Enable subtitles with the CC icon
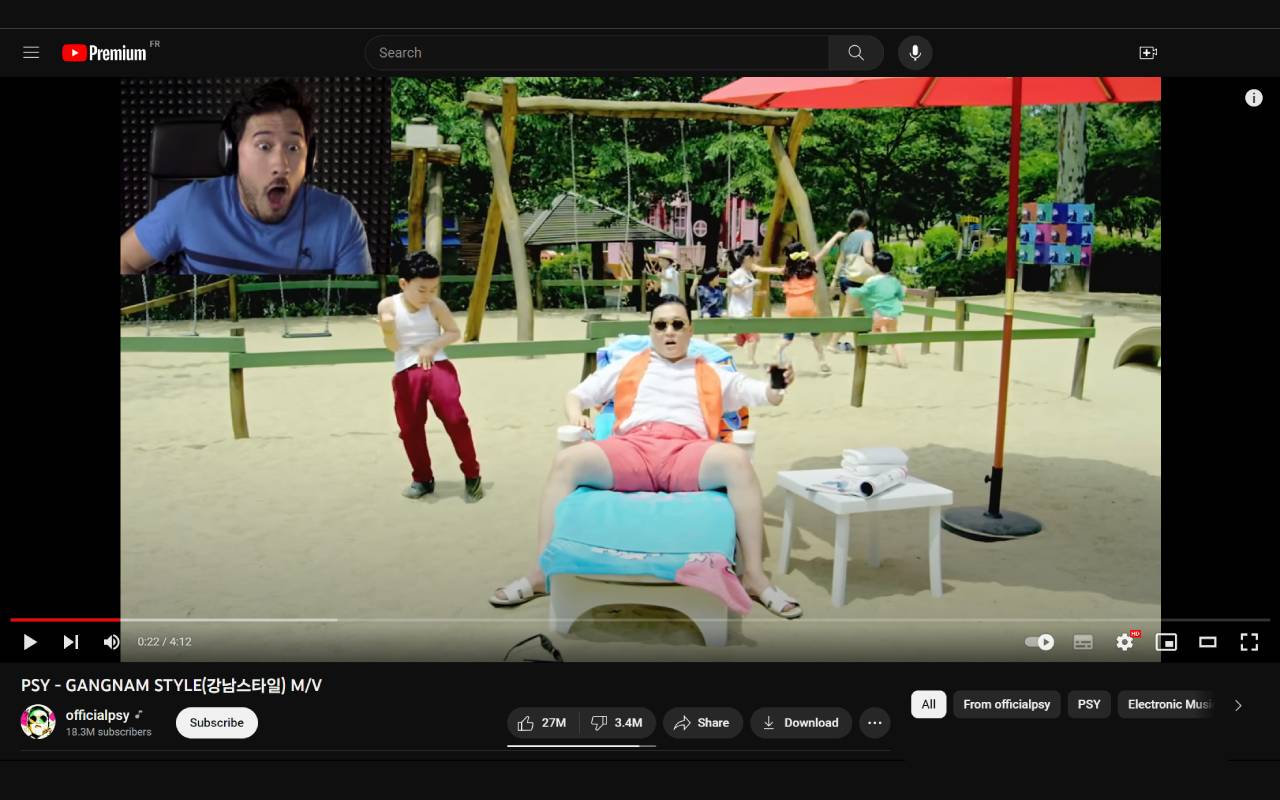This screenshot has width=1280, height=800. click(1083, 642)
